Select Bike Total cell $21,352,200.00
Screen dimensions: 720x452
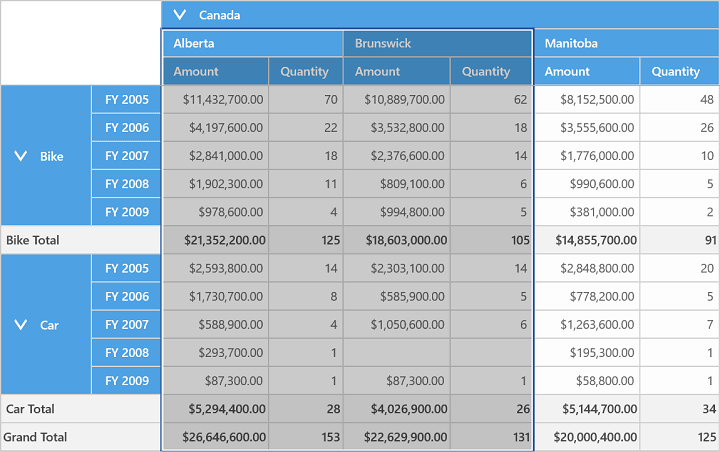(x=215, y=240)
